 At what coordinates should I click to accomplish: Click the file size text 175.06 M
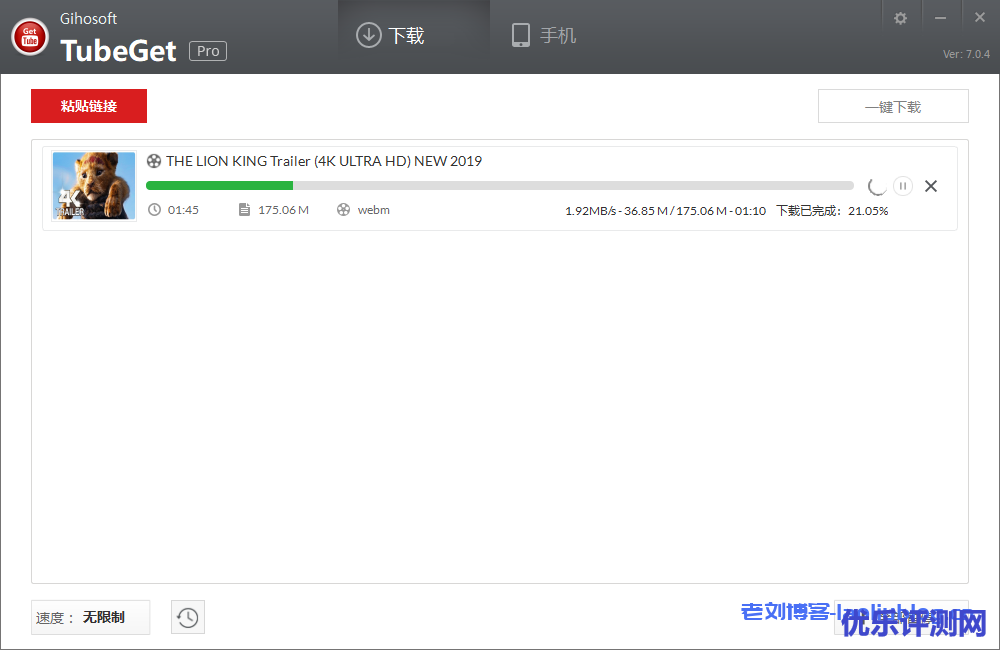(x=283, y=210)
